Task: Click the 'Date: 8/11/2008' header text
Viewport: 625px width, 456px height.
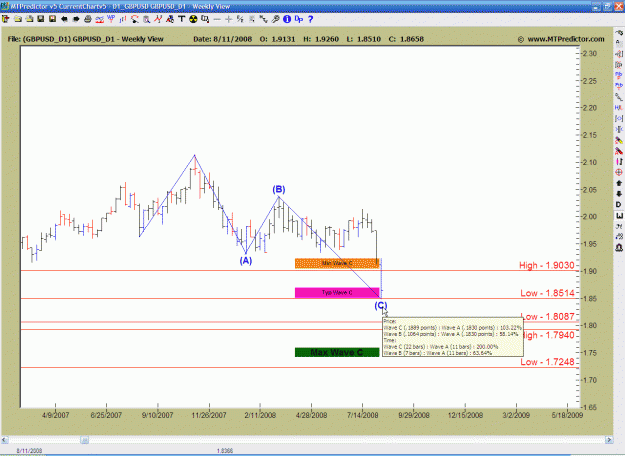Action: click(222, 39)
